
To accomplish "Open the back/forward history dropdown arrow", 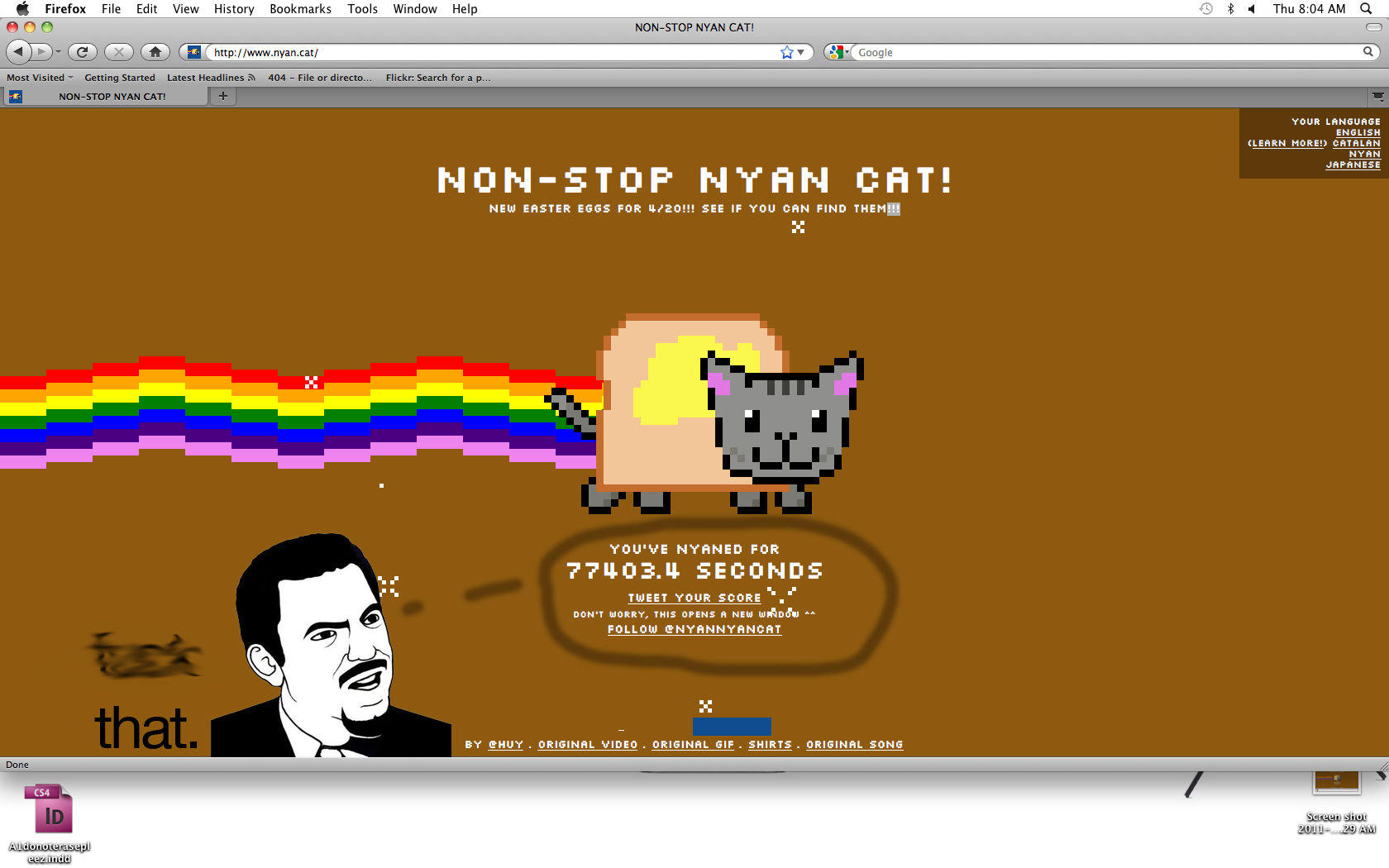I will [x=58, y=52].
